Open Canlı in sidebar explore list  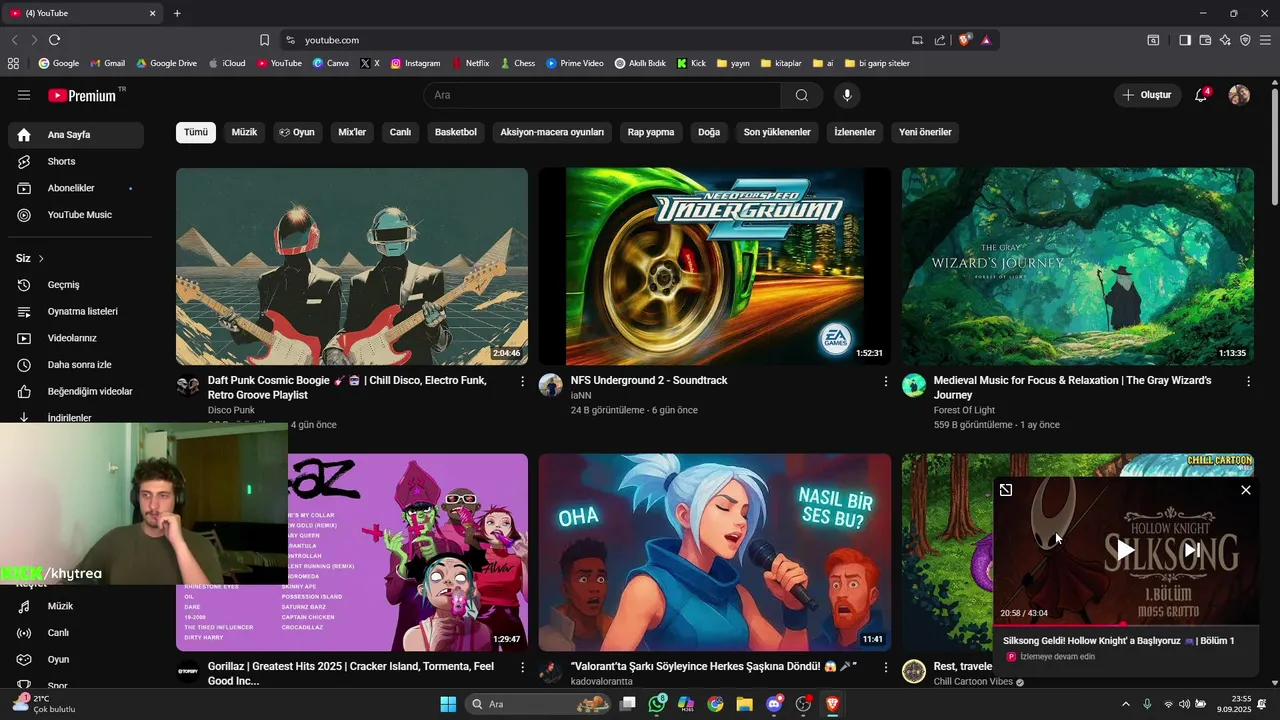click(x=76, y=633)
